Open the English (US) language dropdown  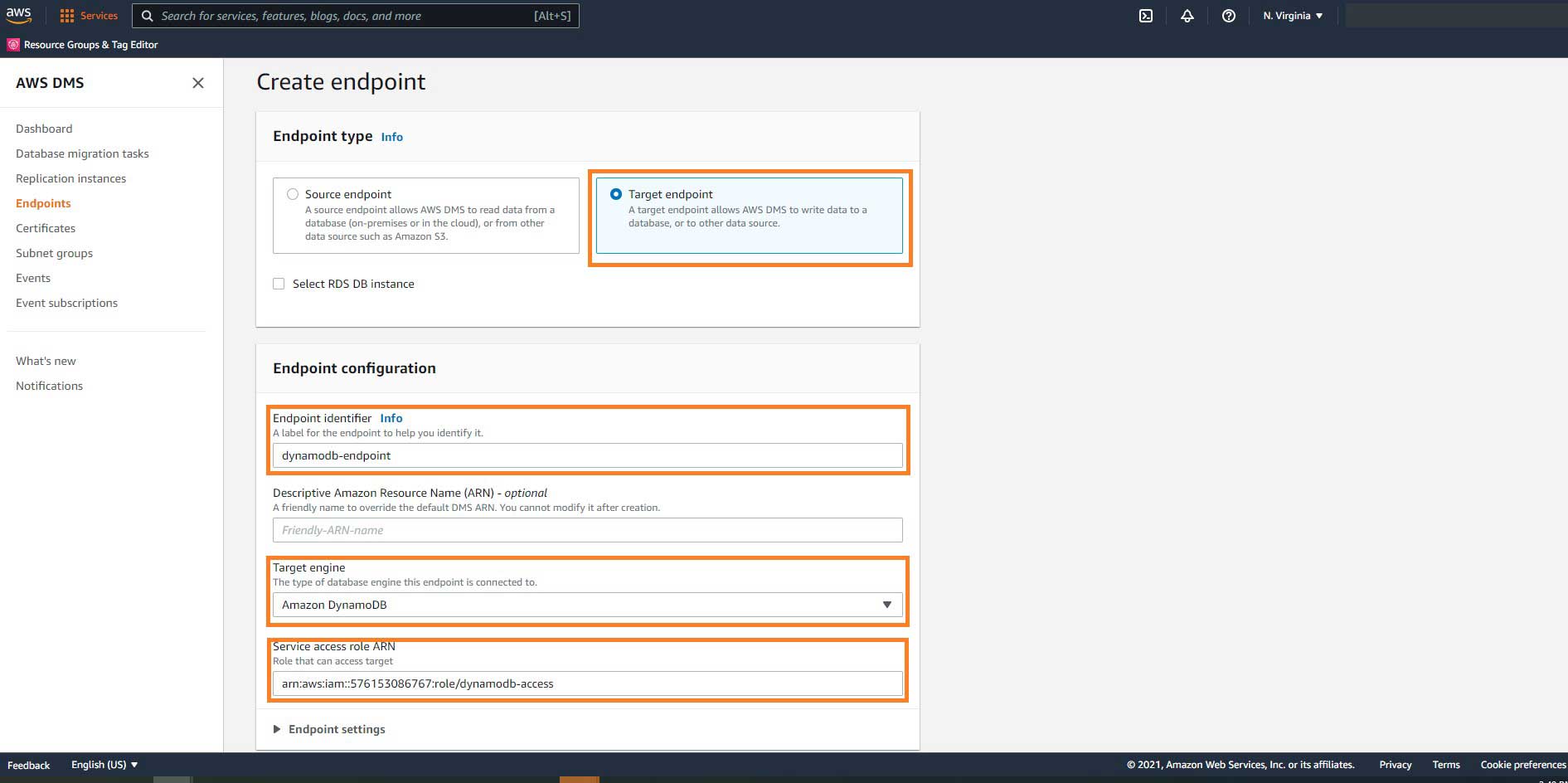coord(104,765)
